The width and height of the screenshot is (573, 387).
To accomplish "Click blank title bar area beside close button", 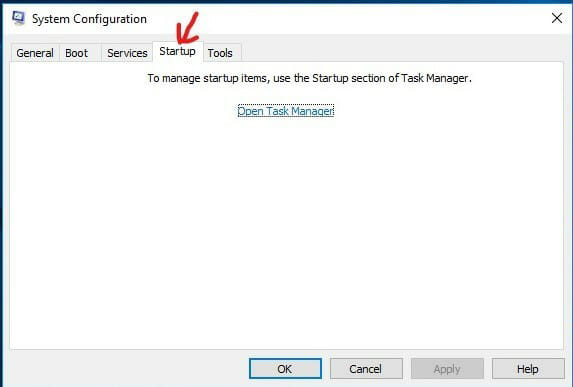I will click(x=347, y=18).
